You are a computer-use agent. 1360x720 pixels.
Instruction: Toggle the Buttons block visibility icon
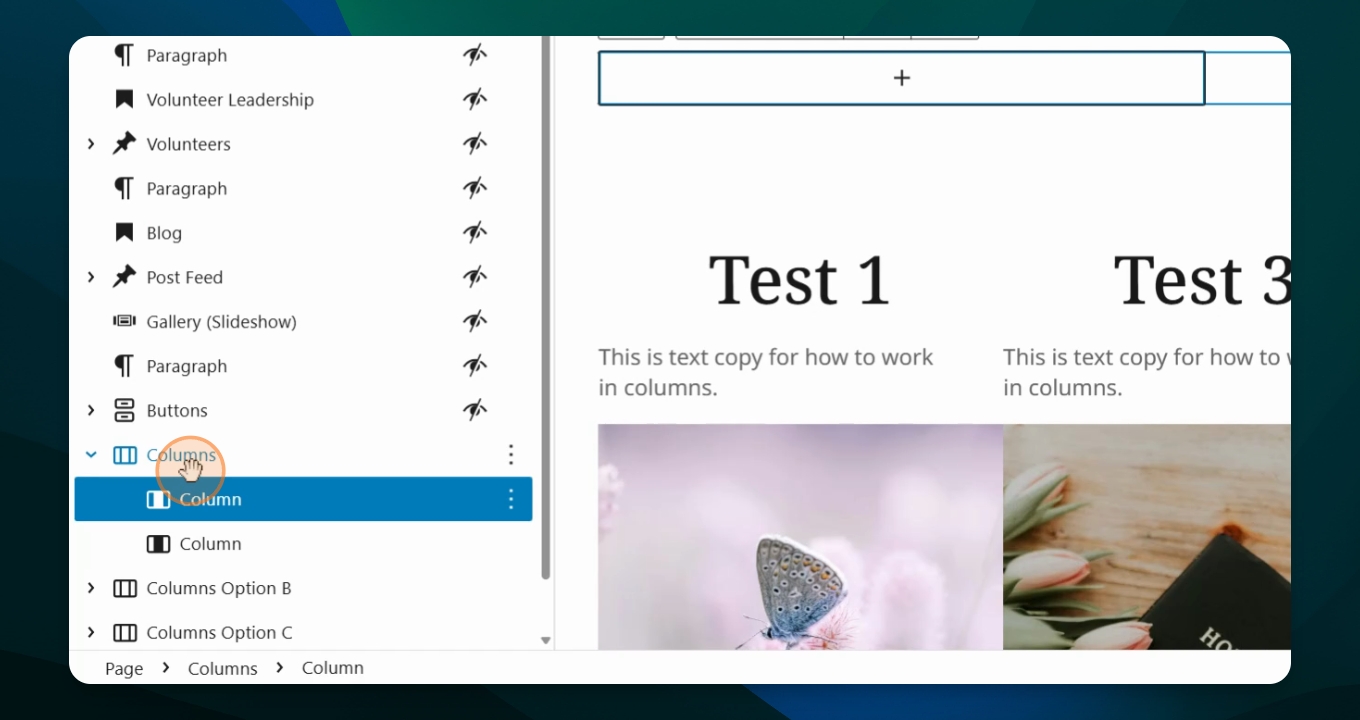click(x=475, y=410)
